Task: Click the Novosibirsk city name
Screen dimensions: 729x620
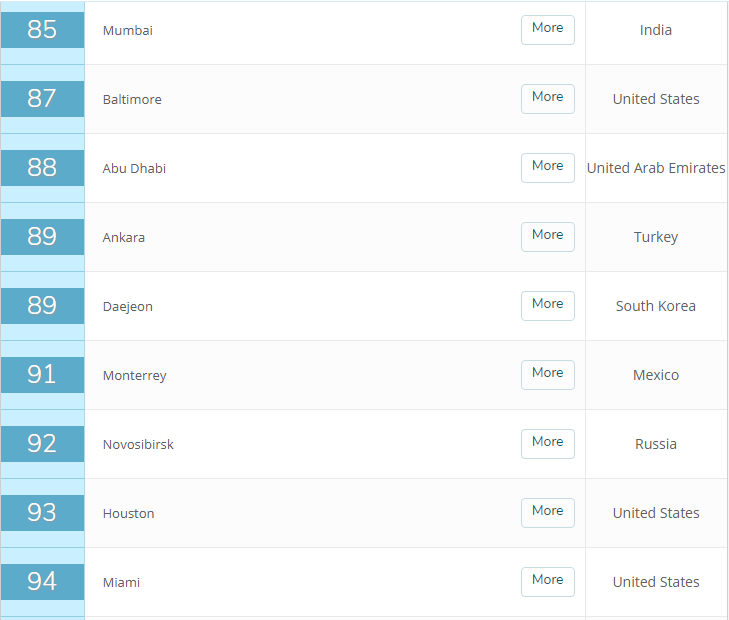Action: (138, 445)
